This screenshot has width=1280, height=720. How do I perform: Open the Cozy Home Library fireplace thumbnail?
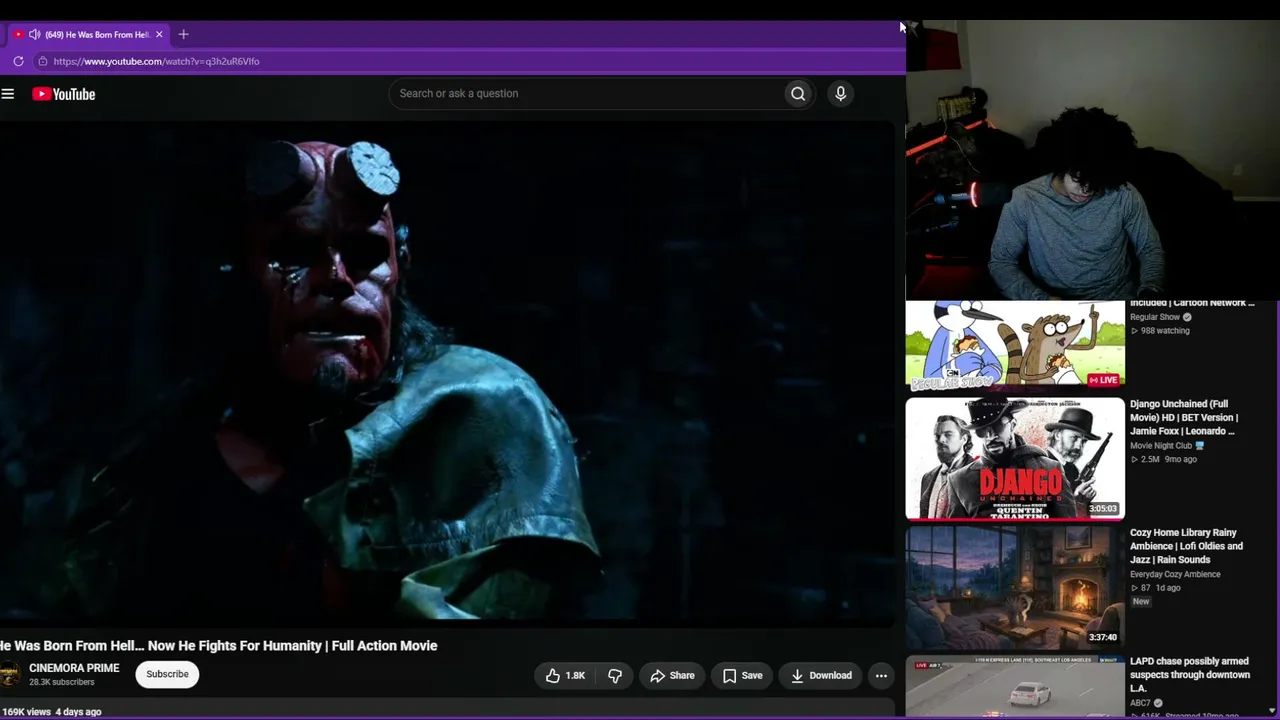tap(1015, 588)
